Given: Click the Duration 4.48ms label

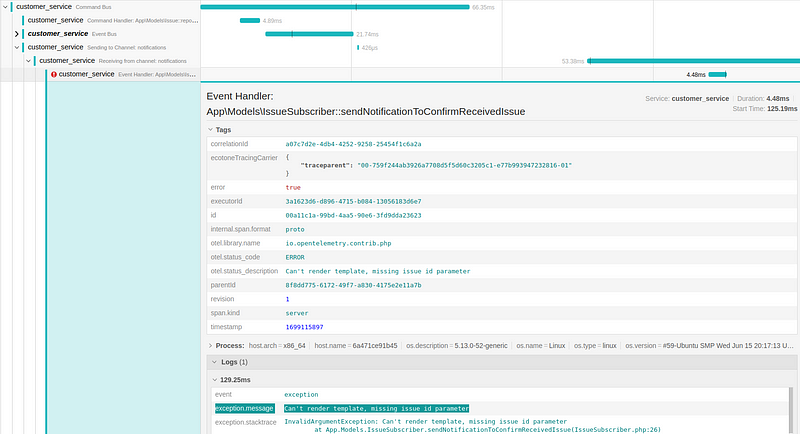Looking at the screenshot, I should point(763,98).
